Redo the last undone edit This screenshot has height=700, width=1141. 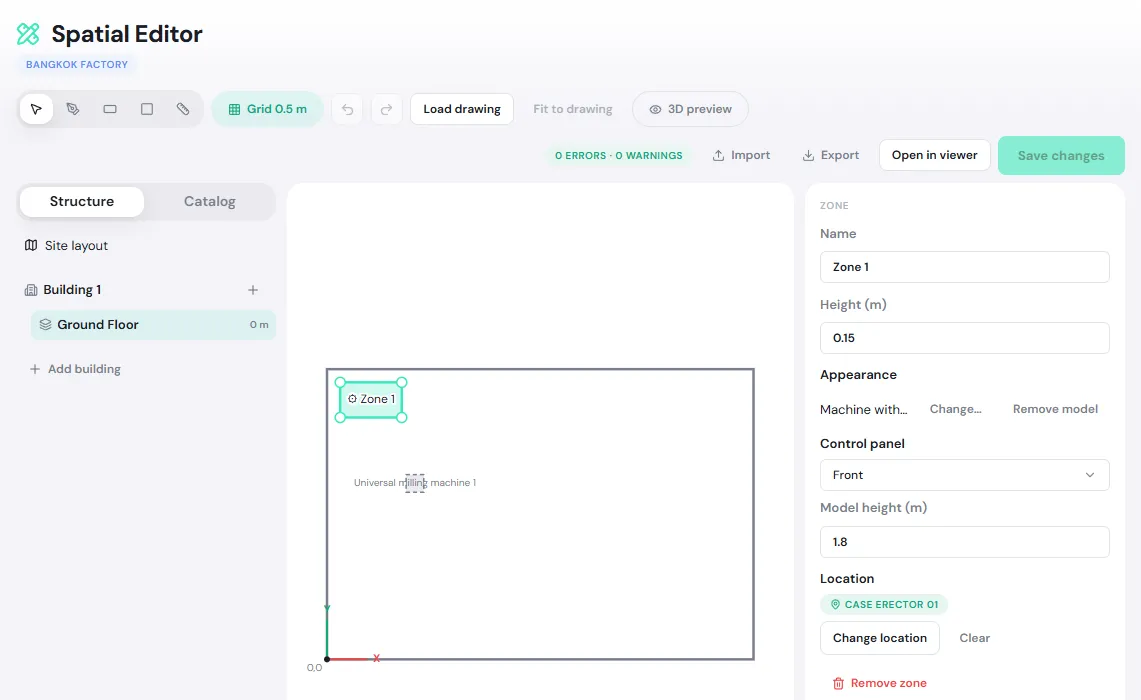point(386,109)
